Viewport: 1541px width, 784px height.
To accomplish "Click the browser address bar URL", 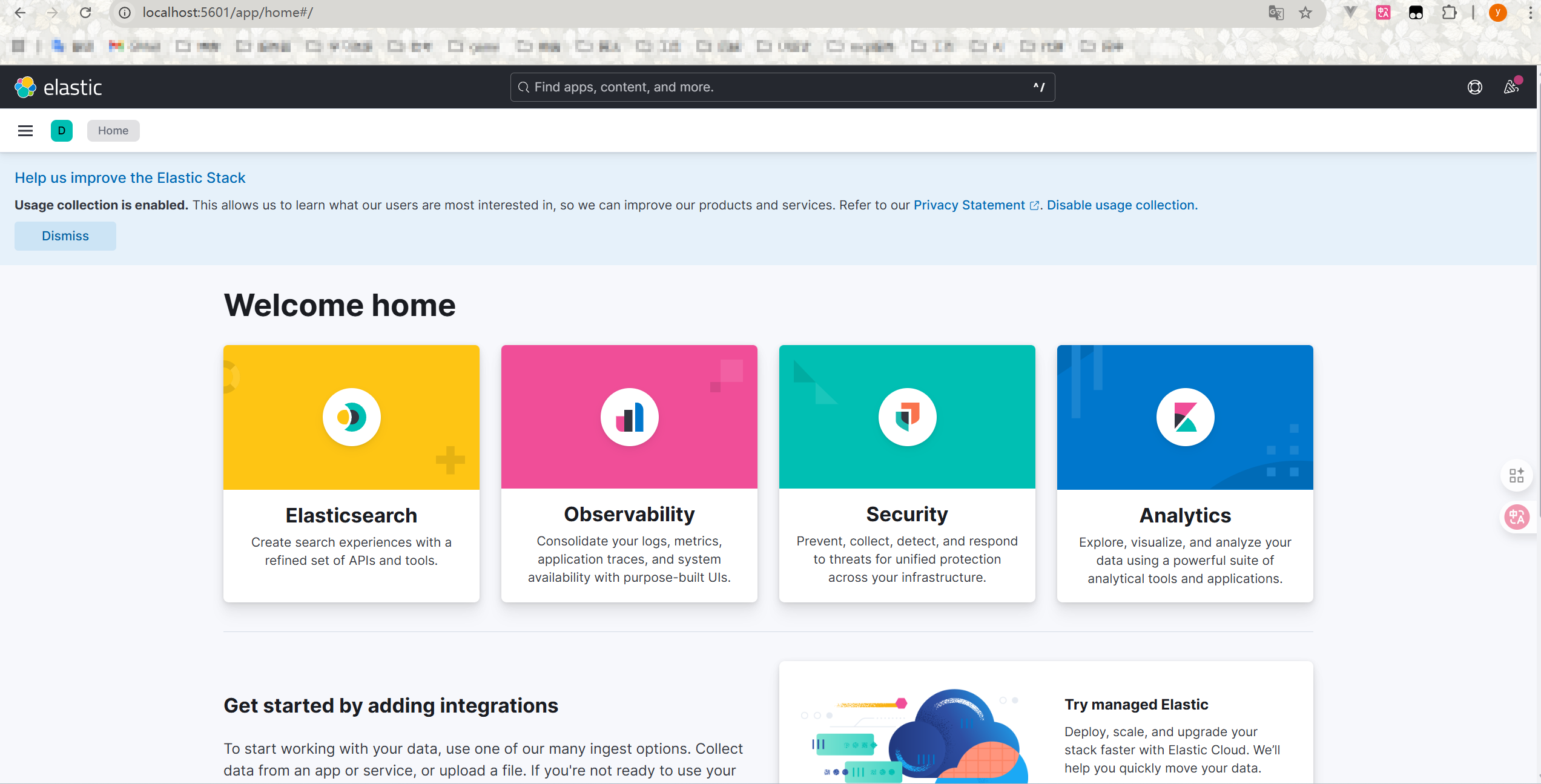I will [x=228, y=13].
